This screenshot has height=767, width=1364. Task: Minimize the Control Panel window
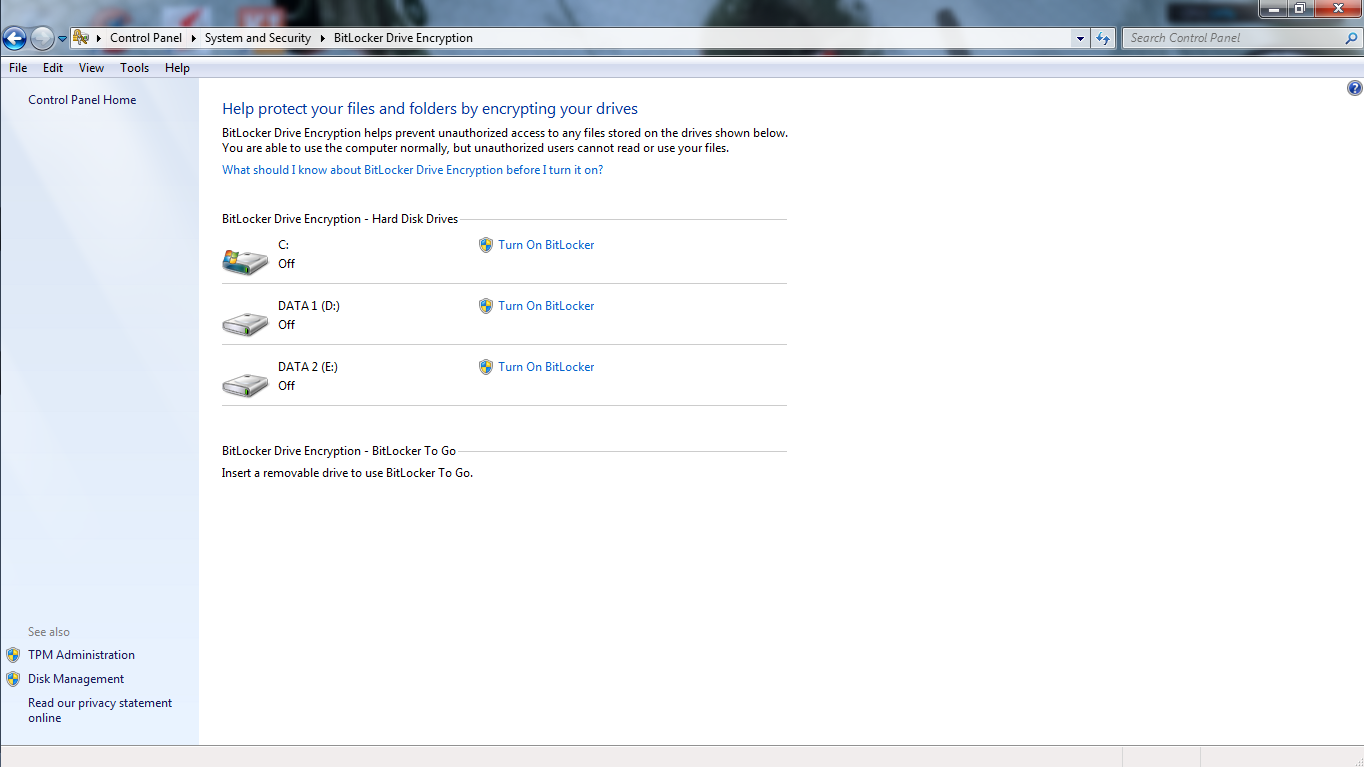coord(1273,8)
